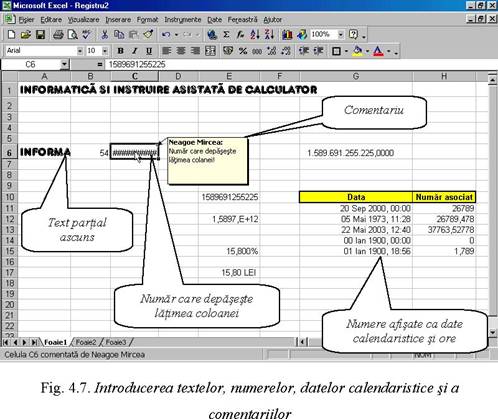Print the sheet using the printer icon
Viewport: 498px width, 419px height.
click(58, 35)
